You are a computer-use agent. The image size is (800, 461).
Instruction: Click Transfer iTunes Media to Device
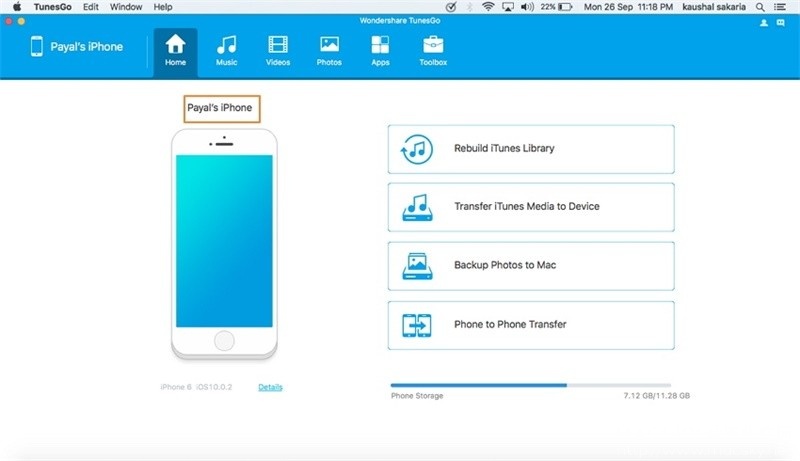click(x=531, y=207)
